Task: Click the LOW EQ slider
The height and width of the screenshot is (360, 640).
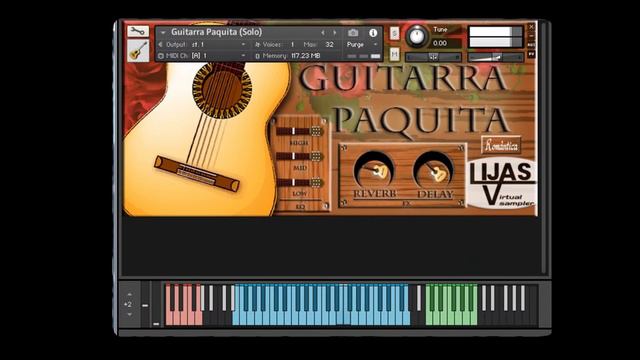Action: pyautogui.click(x=300, y=182)
